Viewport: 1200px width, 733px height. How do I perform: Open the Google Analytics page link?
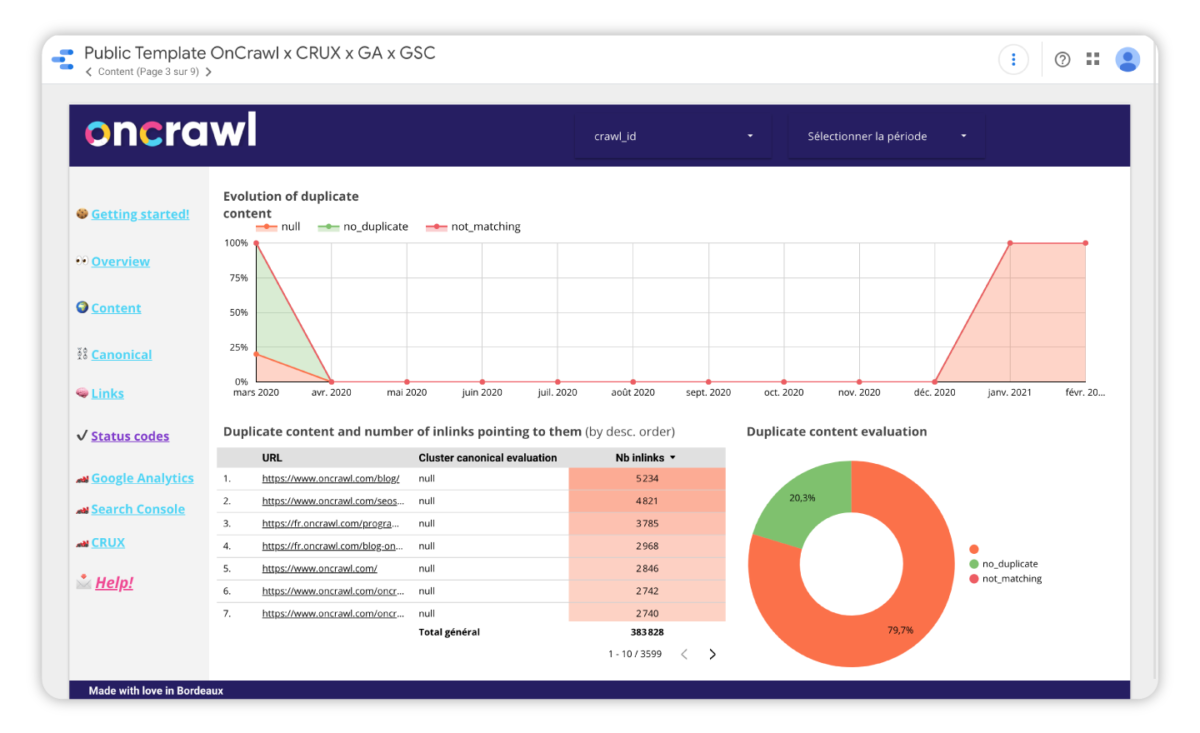point(142,479)
